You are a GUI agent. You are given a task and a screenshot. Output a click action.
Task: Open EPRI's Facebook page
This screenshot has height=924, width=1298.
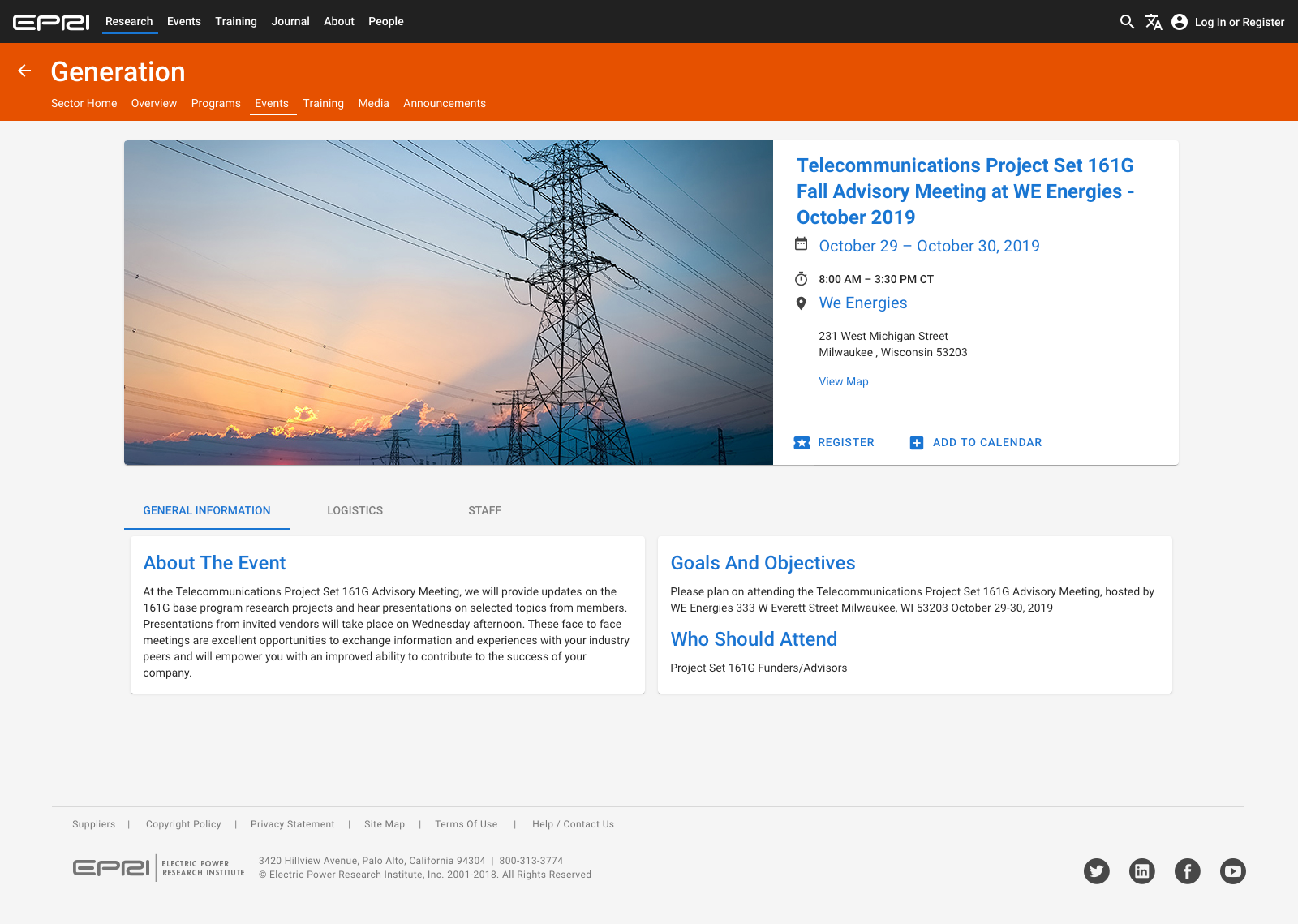[1188, 871]
